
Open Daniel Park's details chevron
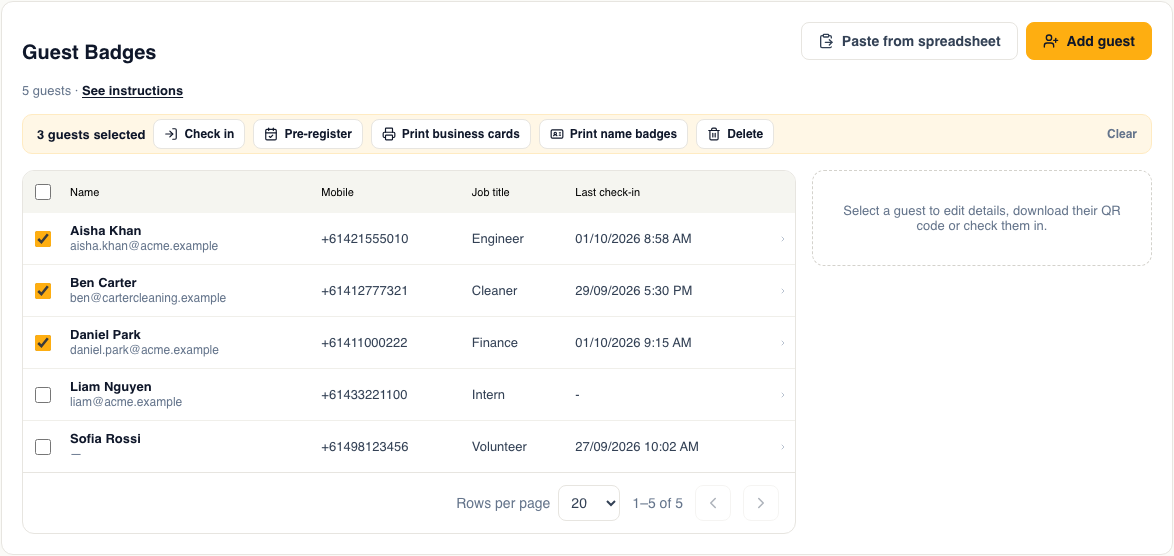point(782,343)
